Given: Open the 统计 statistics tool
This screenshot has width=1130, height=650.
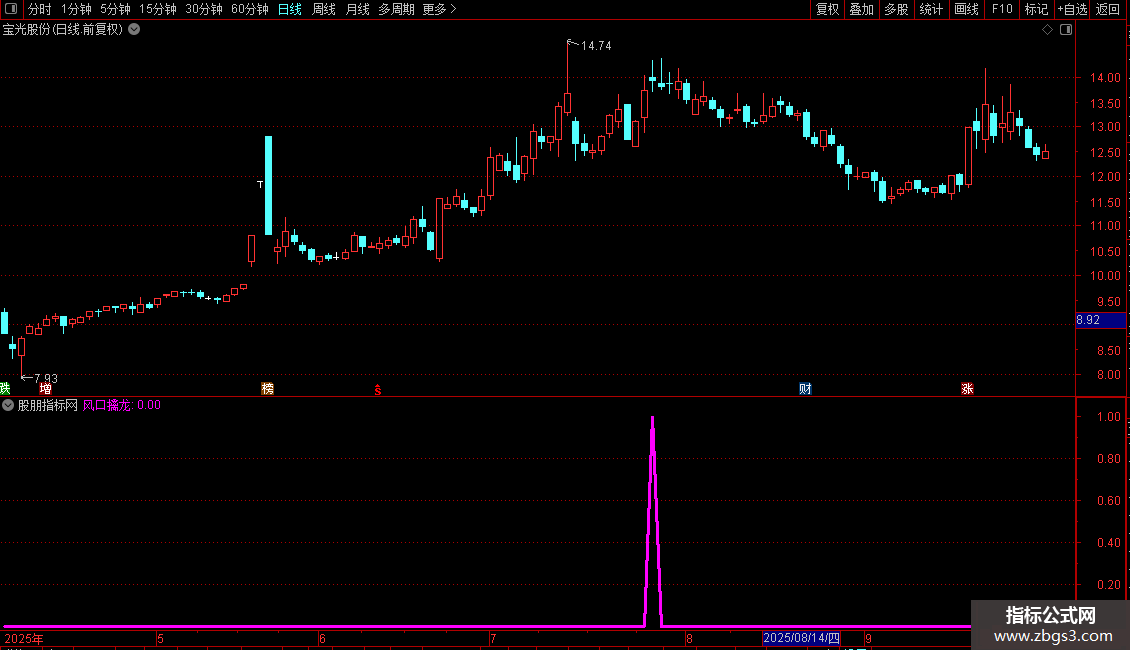Looking at the screenshot, I should (x=930, y=9).
